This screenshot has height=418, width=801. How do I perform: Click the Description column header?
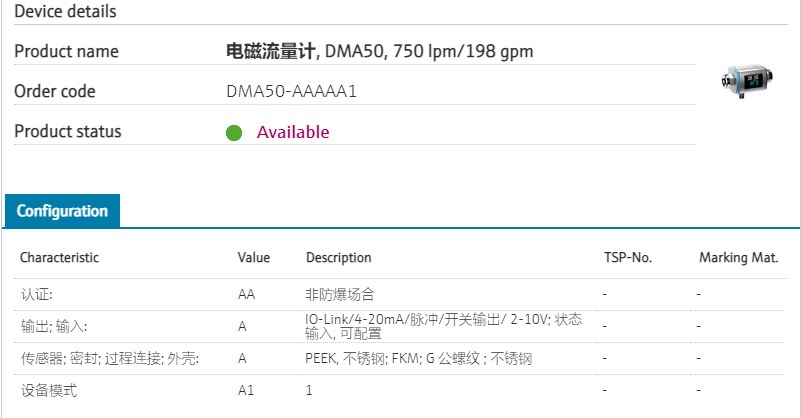(338, 257)
